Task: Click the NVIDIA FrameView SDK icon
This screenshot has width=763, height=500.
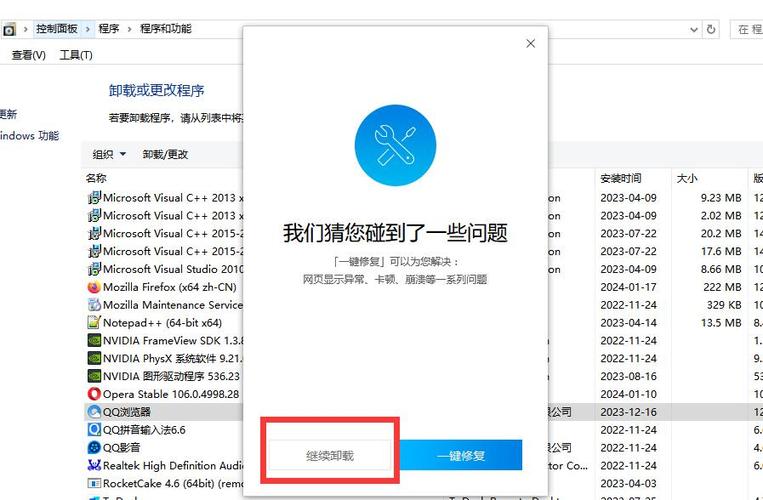Action: pos(94,340)
